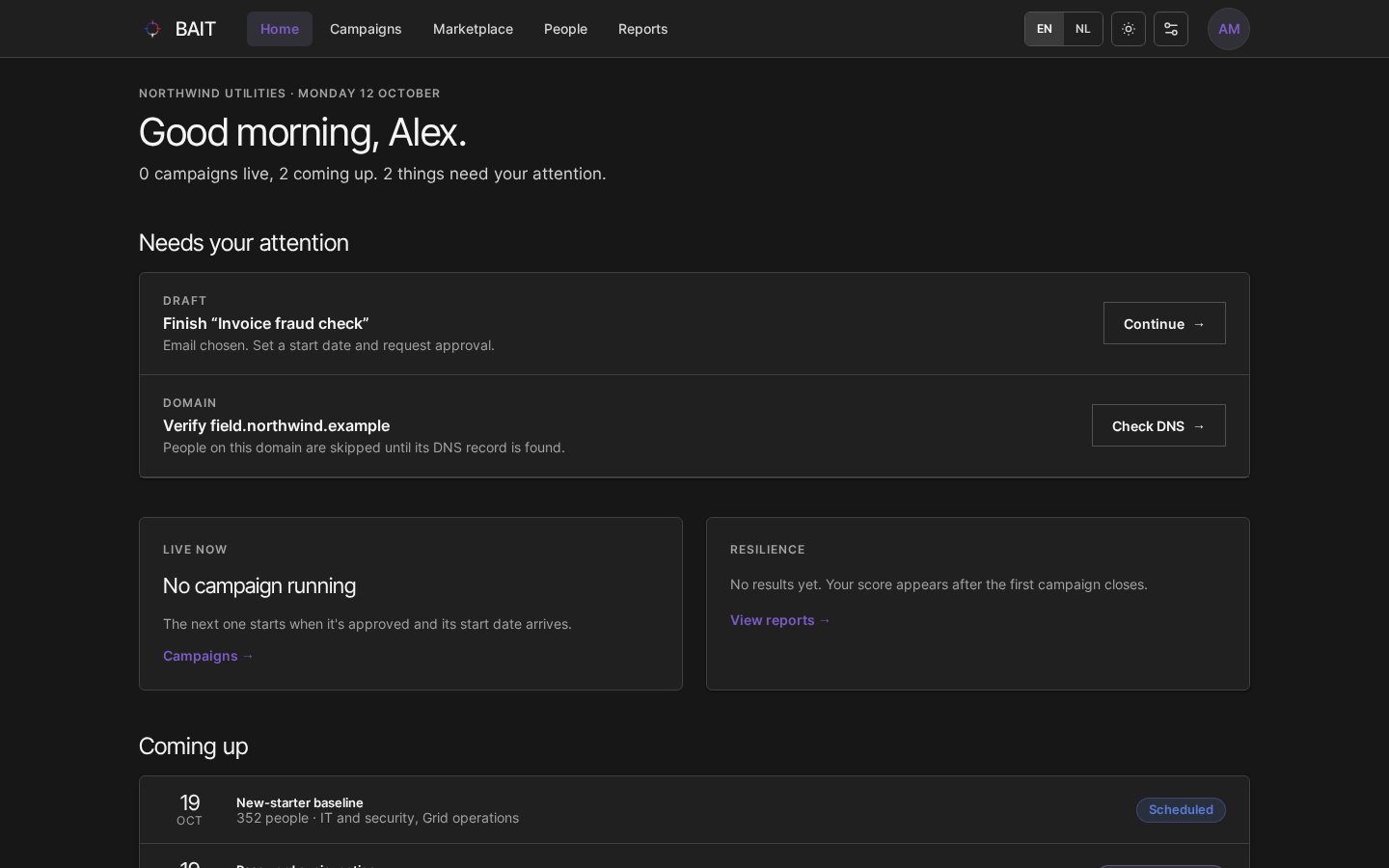
Task: Click the 19 OCT date of New-starter baseline
Action: (190, 810)
